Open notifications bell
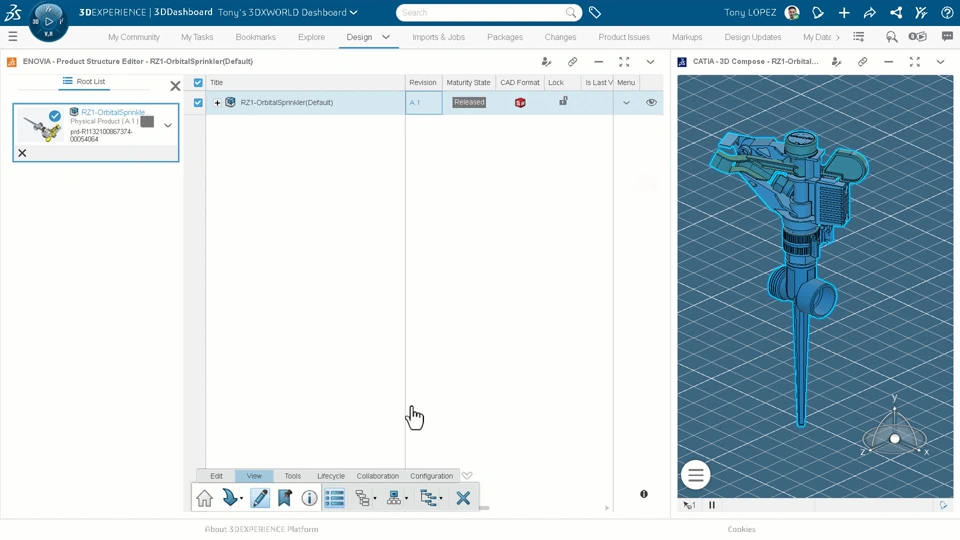The height and width of the screenshot is (540, 960). click(818, 12)
